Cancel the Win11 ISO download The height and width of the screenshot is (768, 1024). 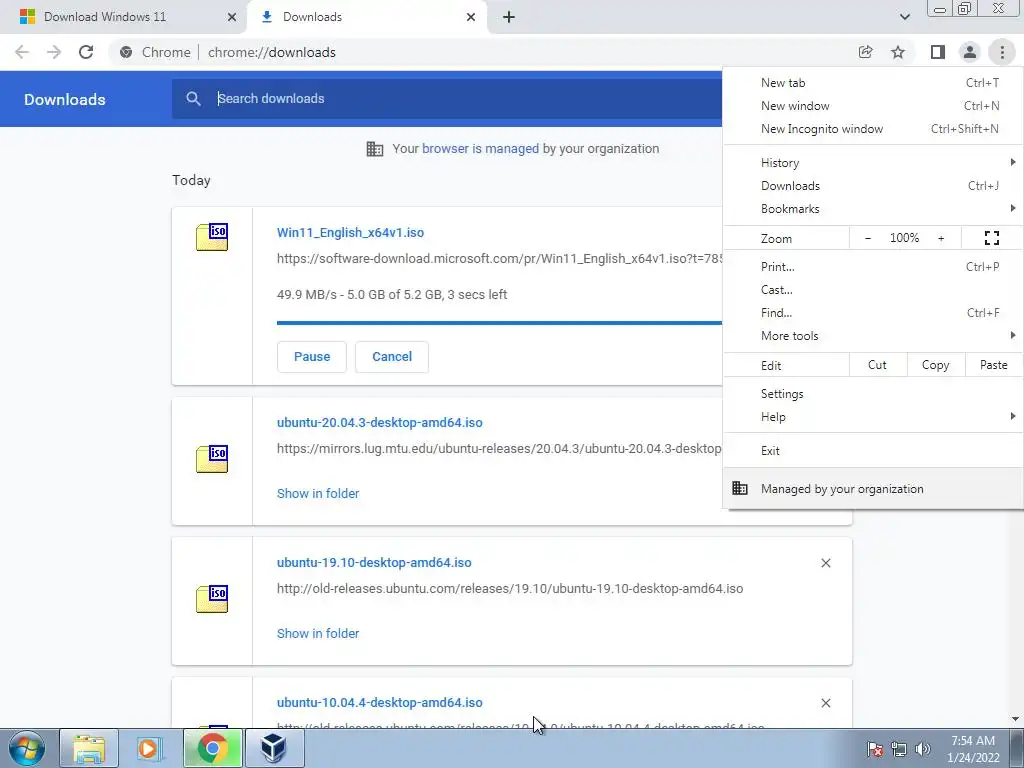[392, 357]
